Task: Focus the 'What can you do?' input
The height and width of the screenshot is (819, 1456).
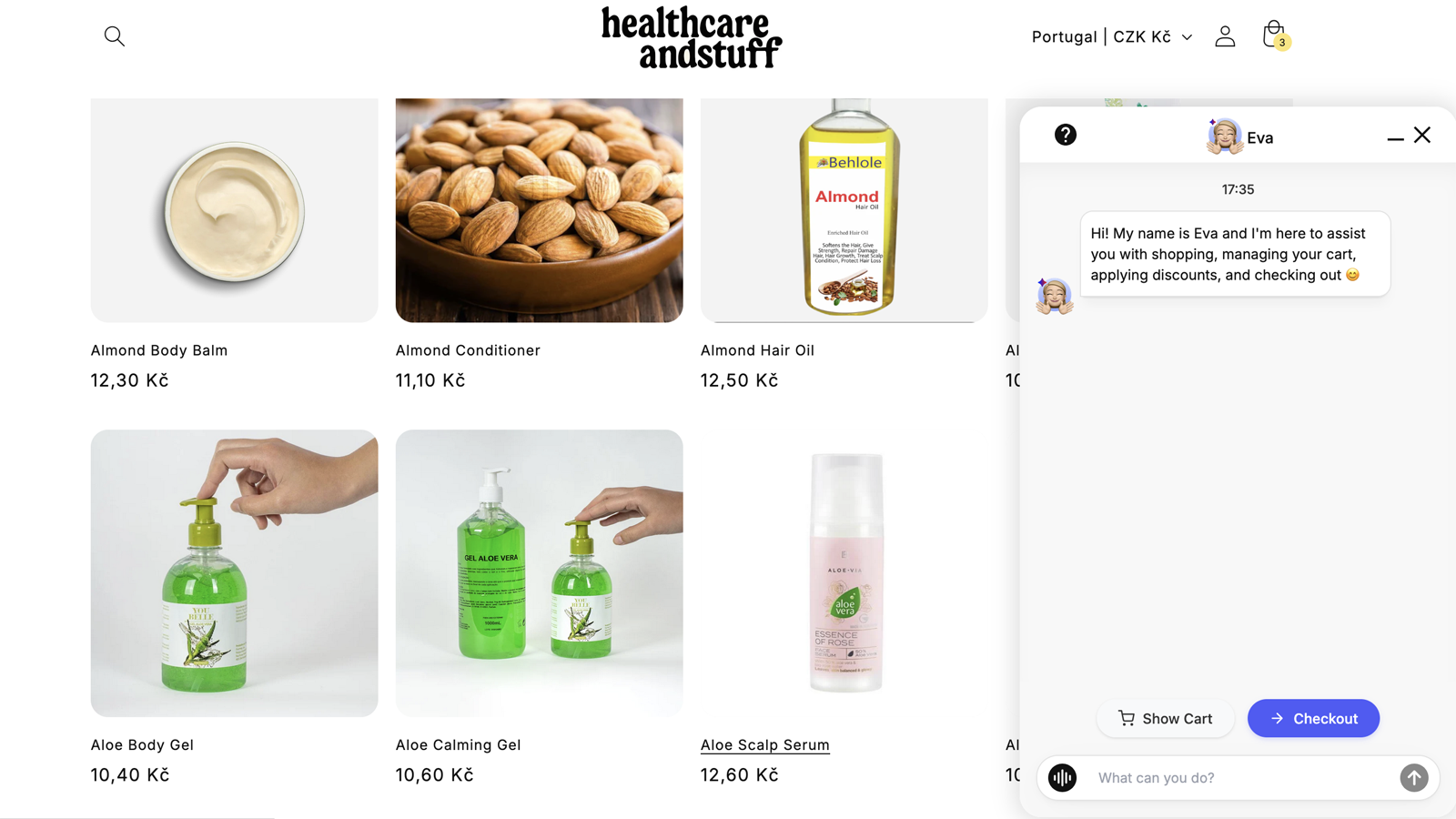Action: point(1242,778)
